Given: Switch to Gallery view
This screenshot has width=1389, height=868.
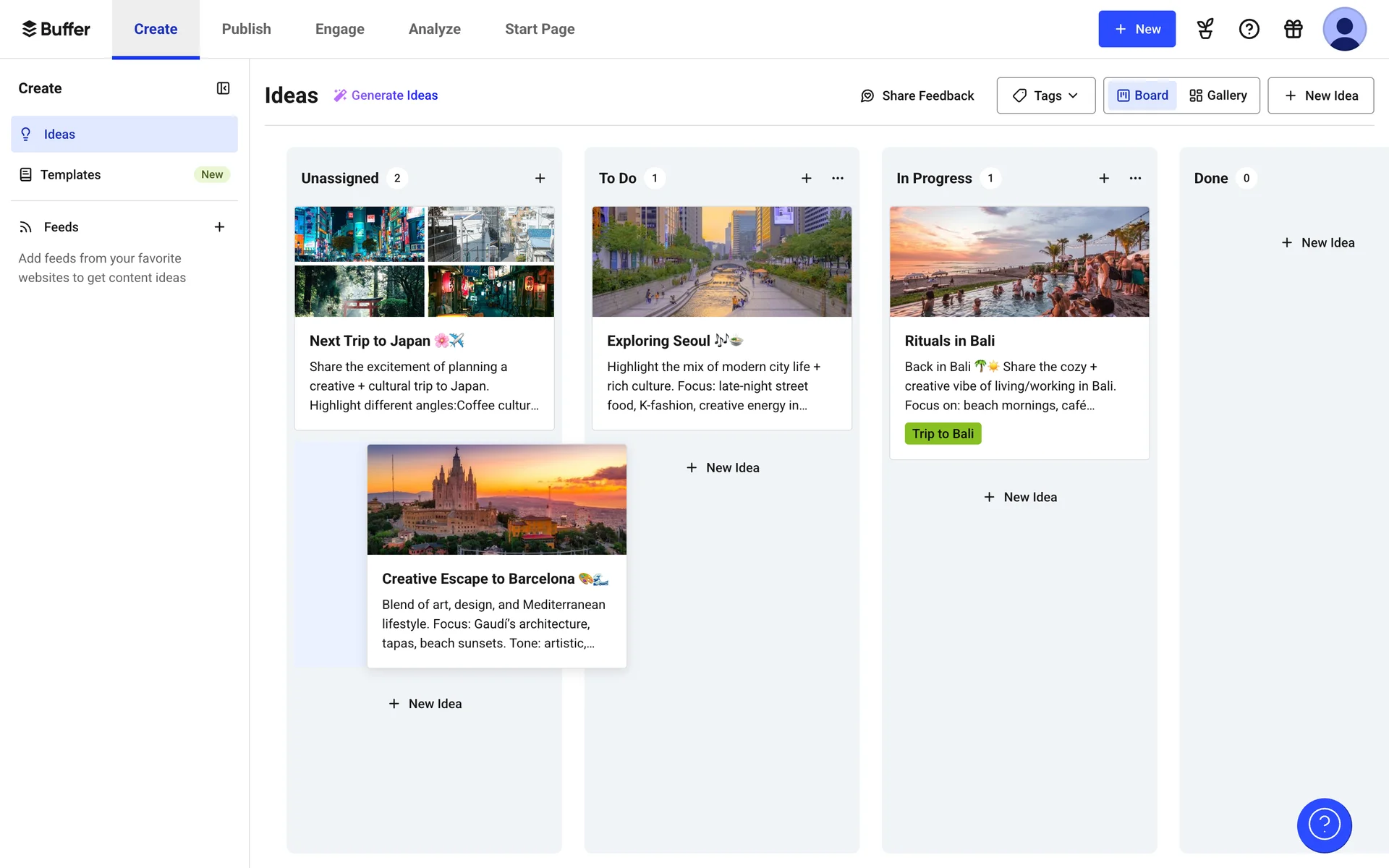Looking at the screenshot, I should coord(1218,95).
